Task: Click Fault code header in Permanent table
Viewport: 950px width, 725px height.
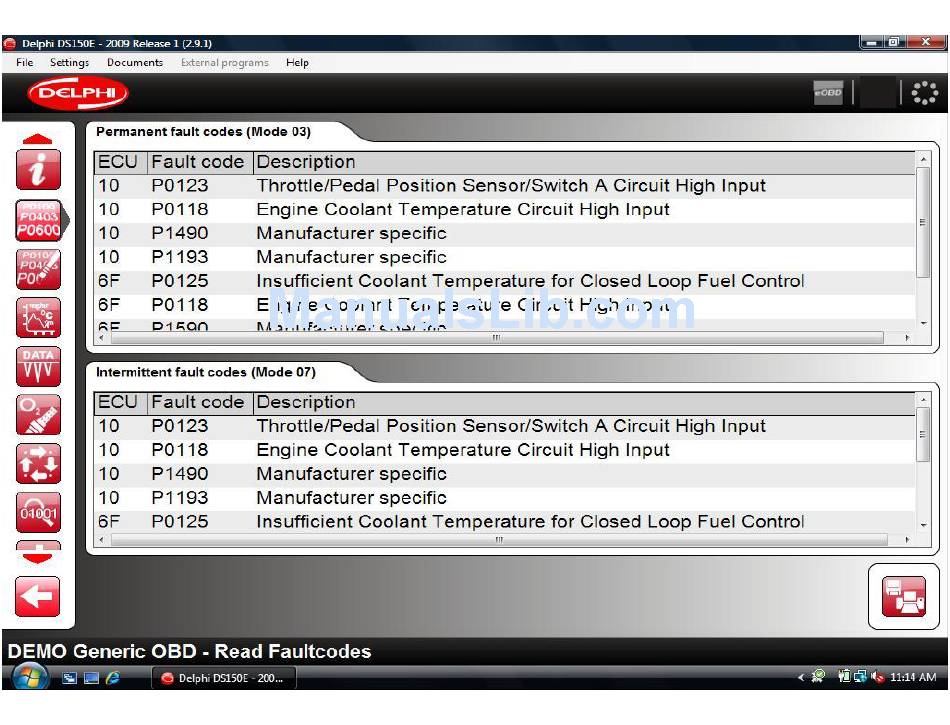Action: pos(200,162)
